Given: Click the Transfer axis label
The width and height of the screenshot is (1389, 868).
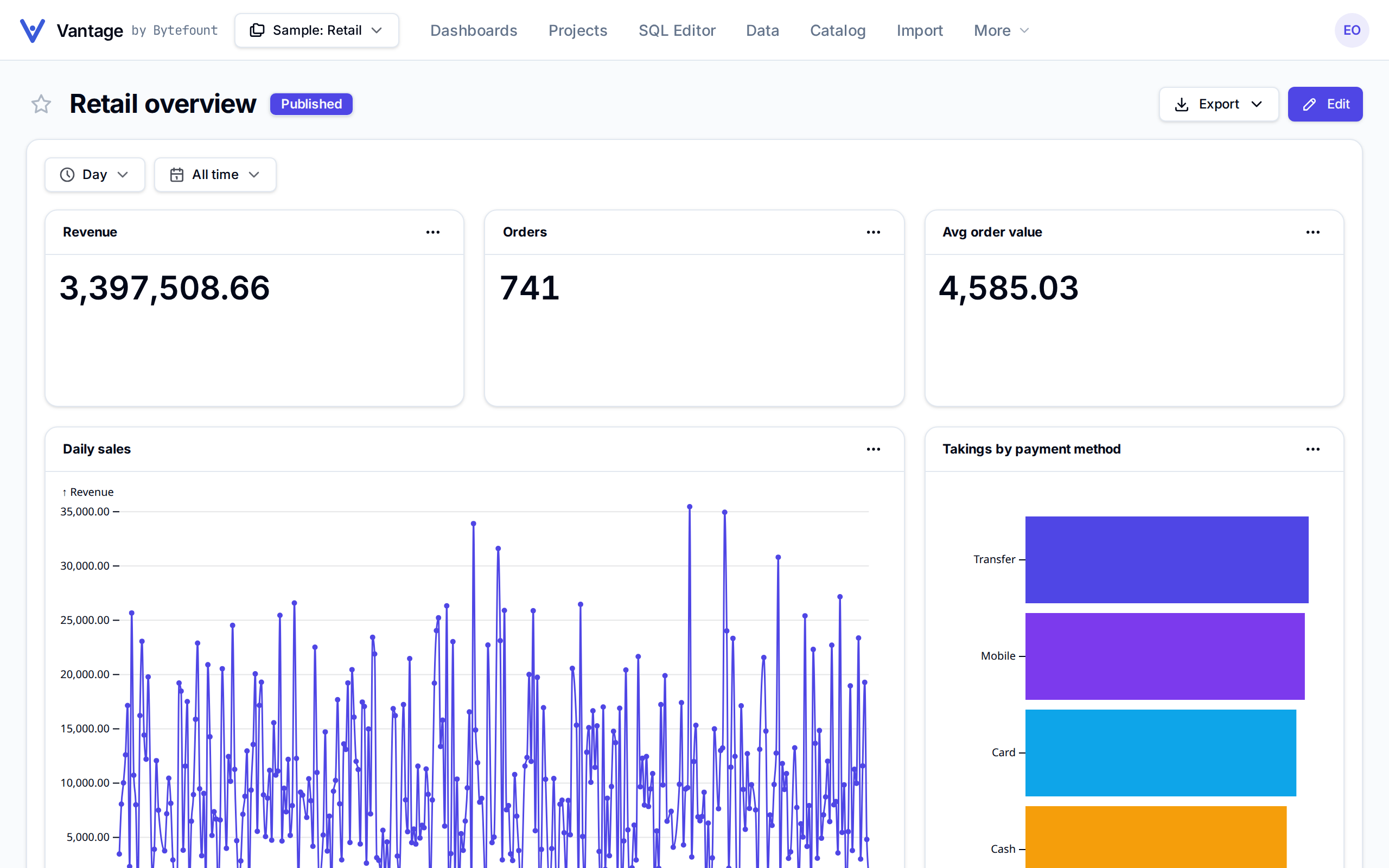Looking at the screenshot, I should 994,559.
